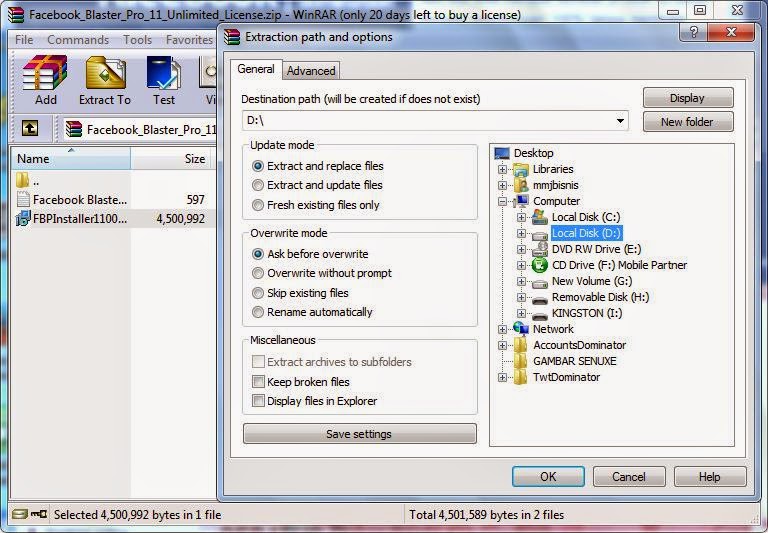The height and width of the screenshot is (533, 768).
Task: Click the GAMBAR SENUXE folder icon
Action: pyautogui.click(x=521, y=361)
